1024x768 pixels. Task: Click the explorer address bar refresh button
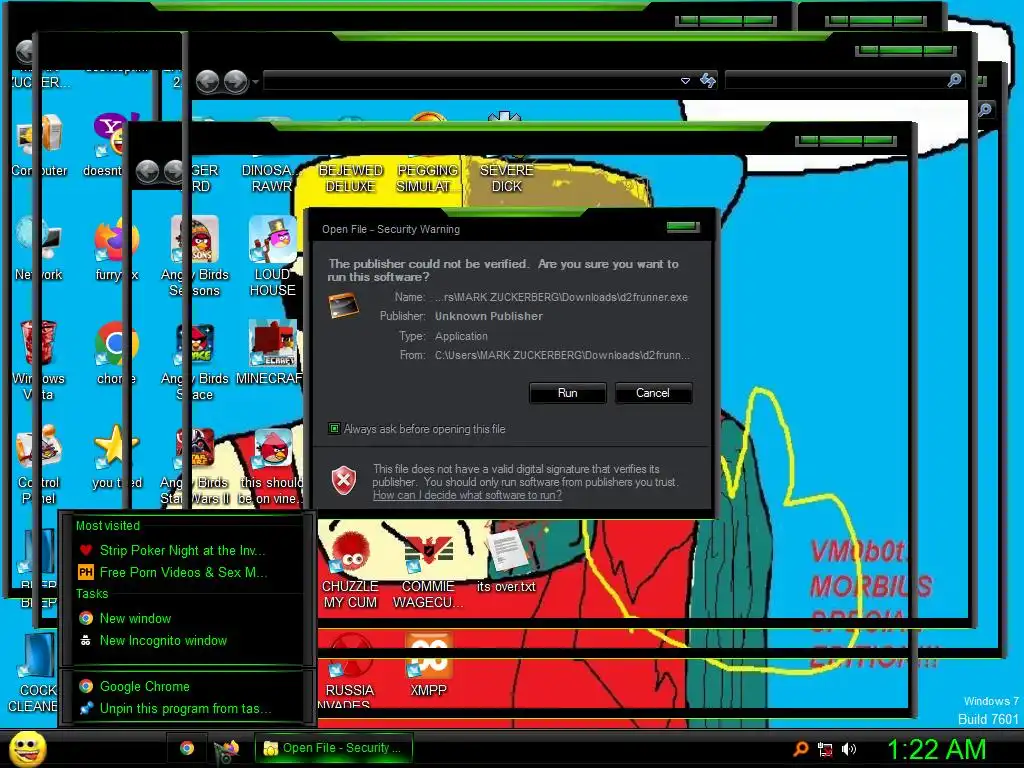point(707,80)
